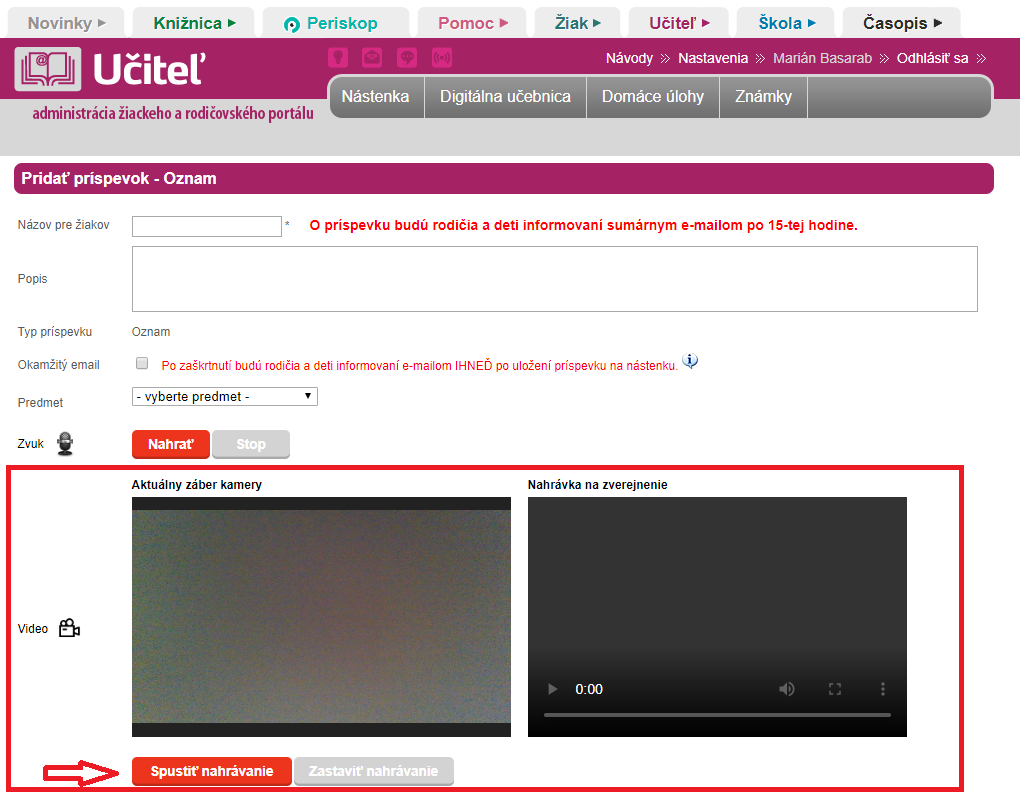
Task: Expand the Knižnica menu
Action: (194, 23)
